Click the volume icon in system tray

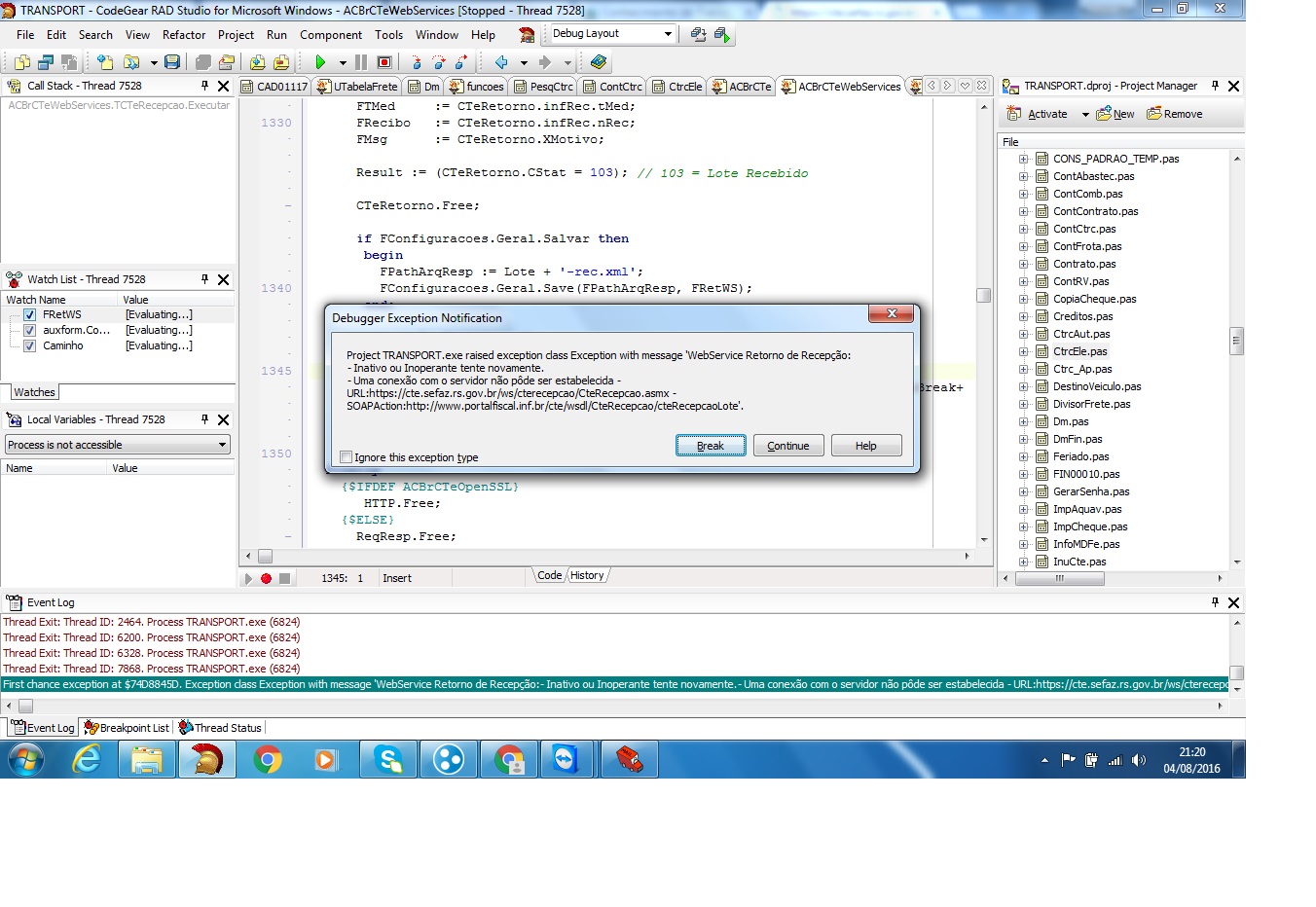point(1139,760)
